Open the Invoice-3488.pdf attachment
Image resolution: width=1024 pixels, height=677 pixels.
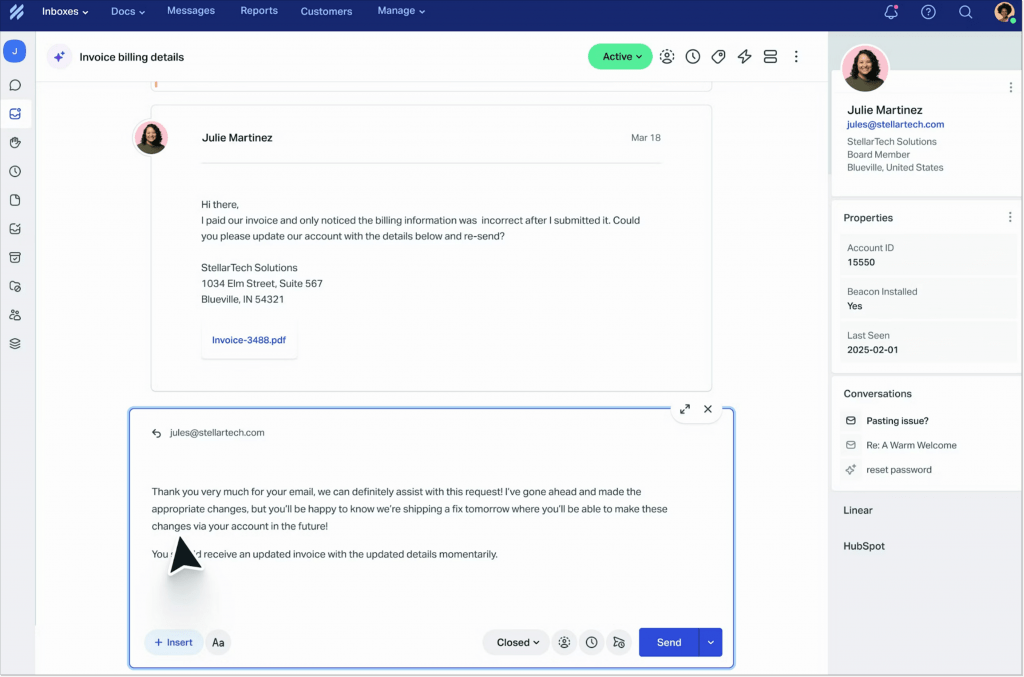click(249, 340)
